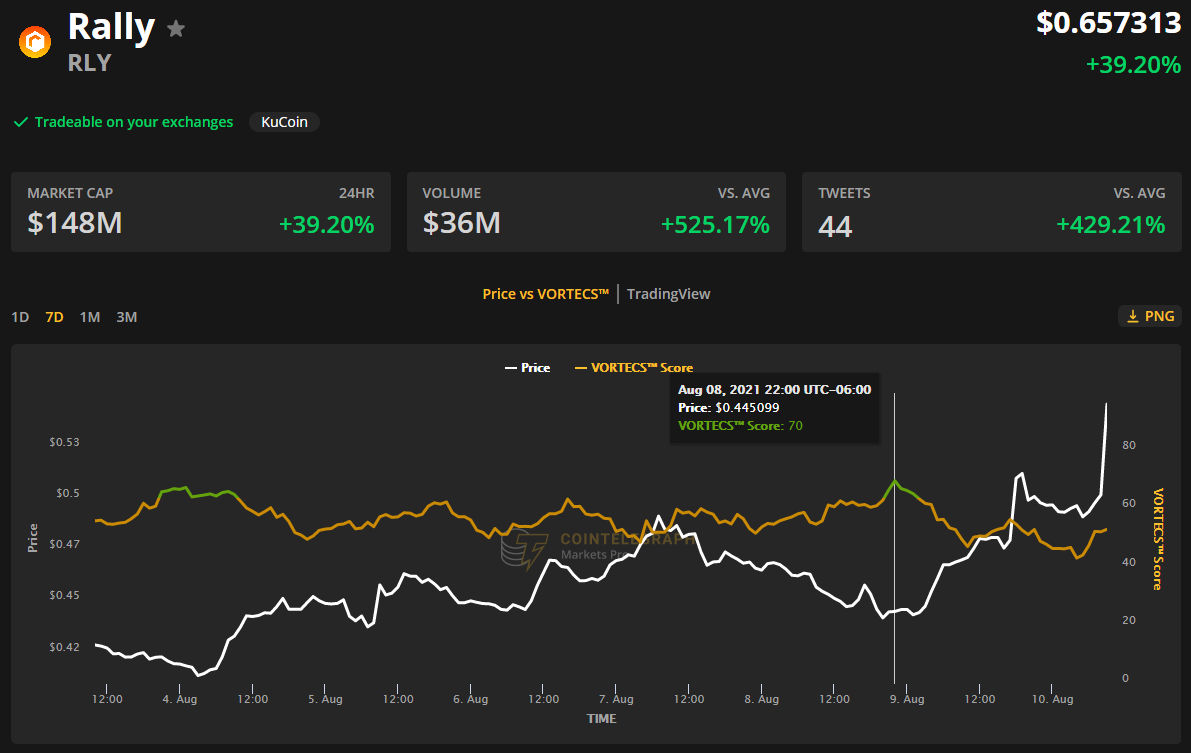This screenshot has width=1191, height=753.
Task: Switch chart range to 1D
Action: tap(20, 317)
